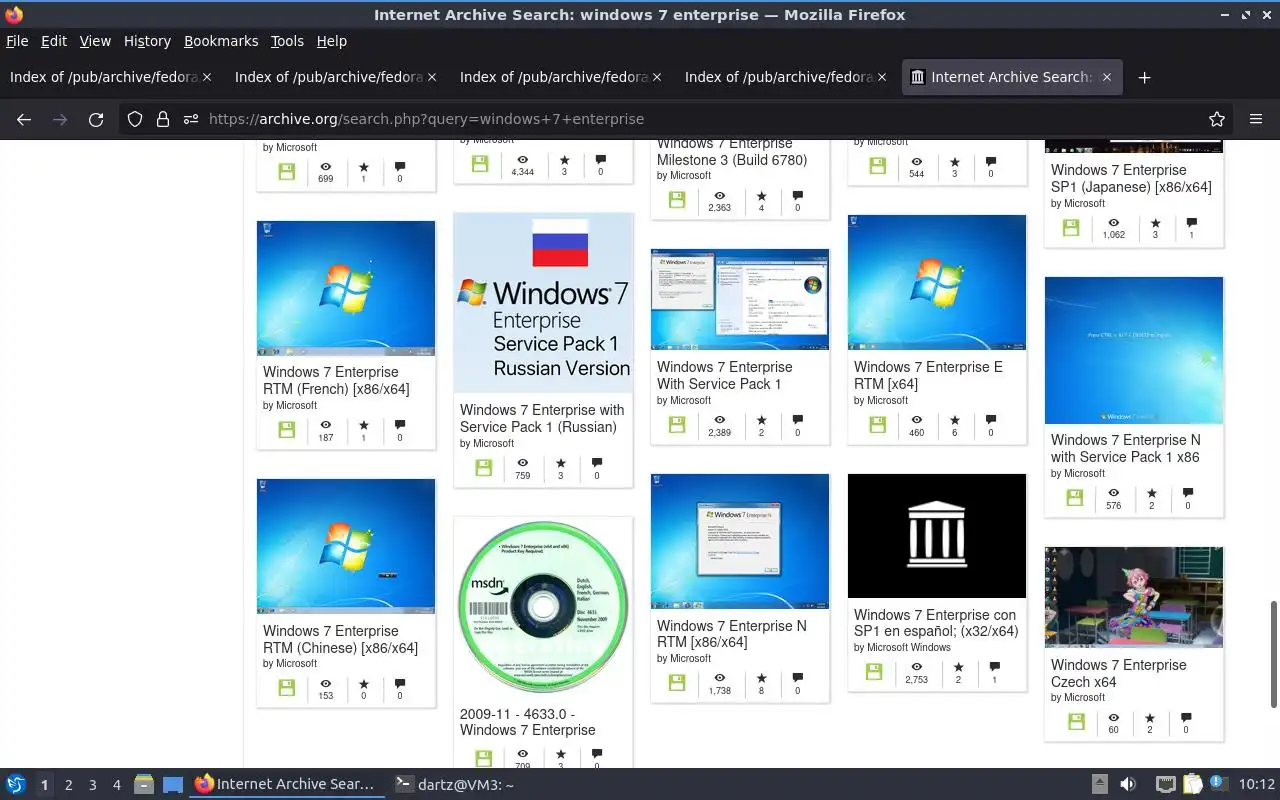Switch to workspace 4 in the taskbar
Viewport: 1280px width, 800px height.
coord(117,785)
